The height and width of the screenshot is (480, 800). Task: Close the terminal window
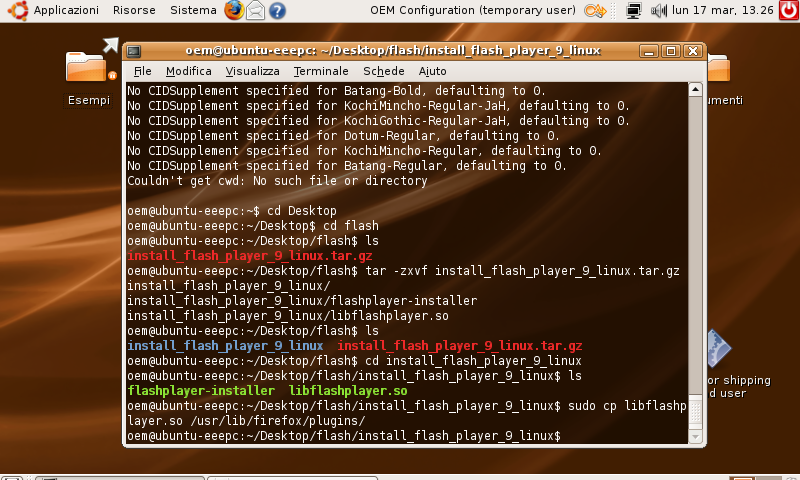[693, 51]
